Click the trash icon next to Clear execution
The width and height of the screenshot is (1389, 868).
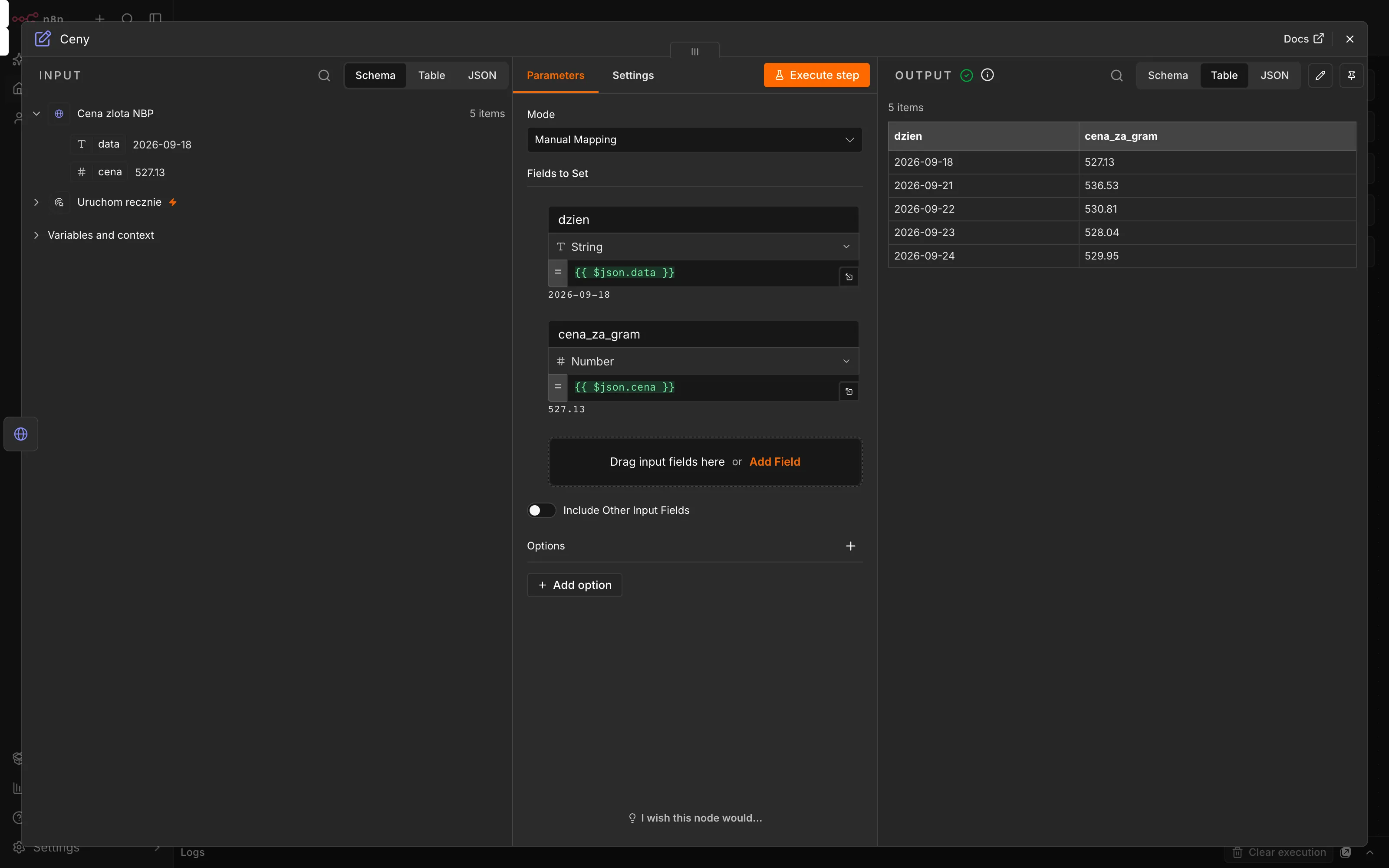click(x=1238, y=852)
